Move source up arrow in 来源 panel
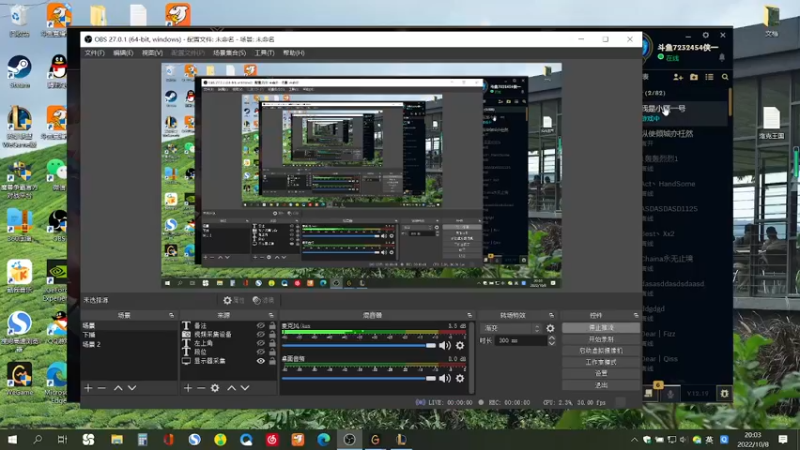Image resolution: width=800 pixels, height=450 pixels. coord(231,388)
